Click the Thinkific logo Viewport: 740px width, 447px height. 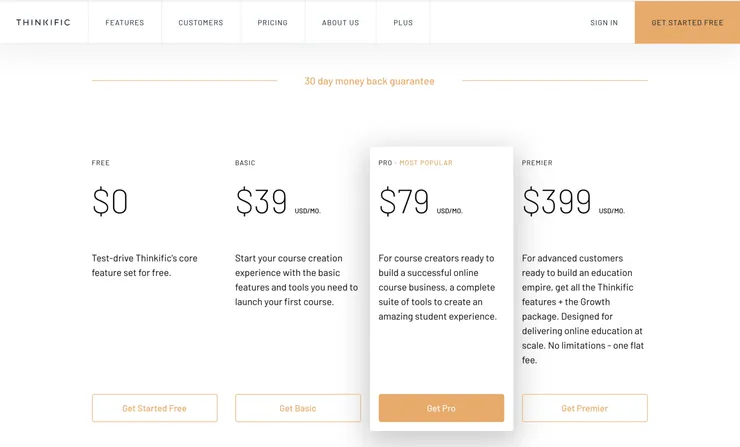(x=43, y=22)
